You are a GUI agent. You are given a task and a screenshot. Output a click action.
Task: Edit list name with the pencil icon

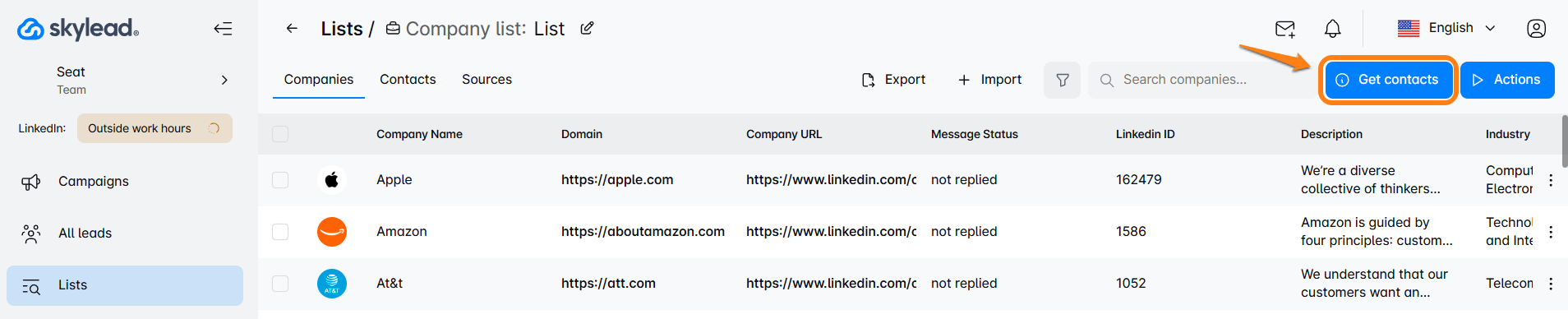point(587,29)
